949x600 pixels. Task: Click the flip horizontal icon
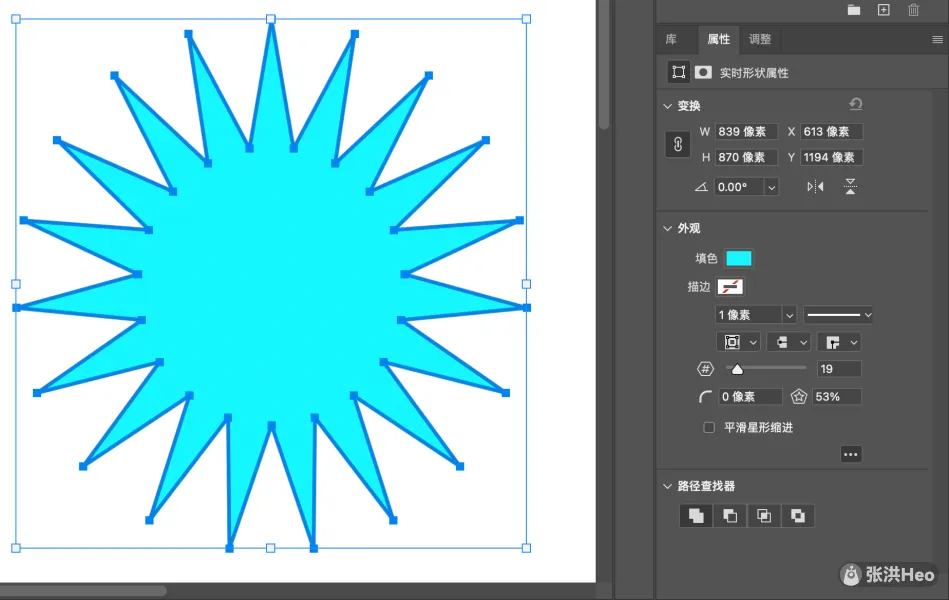point(815,187)
